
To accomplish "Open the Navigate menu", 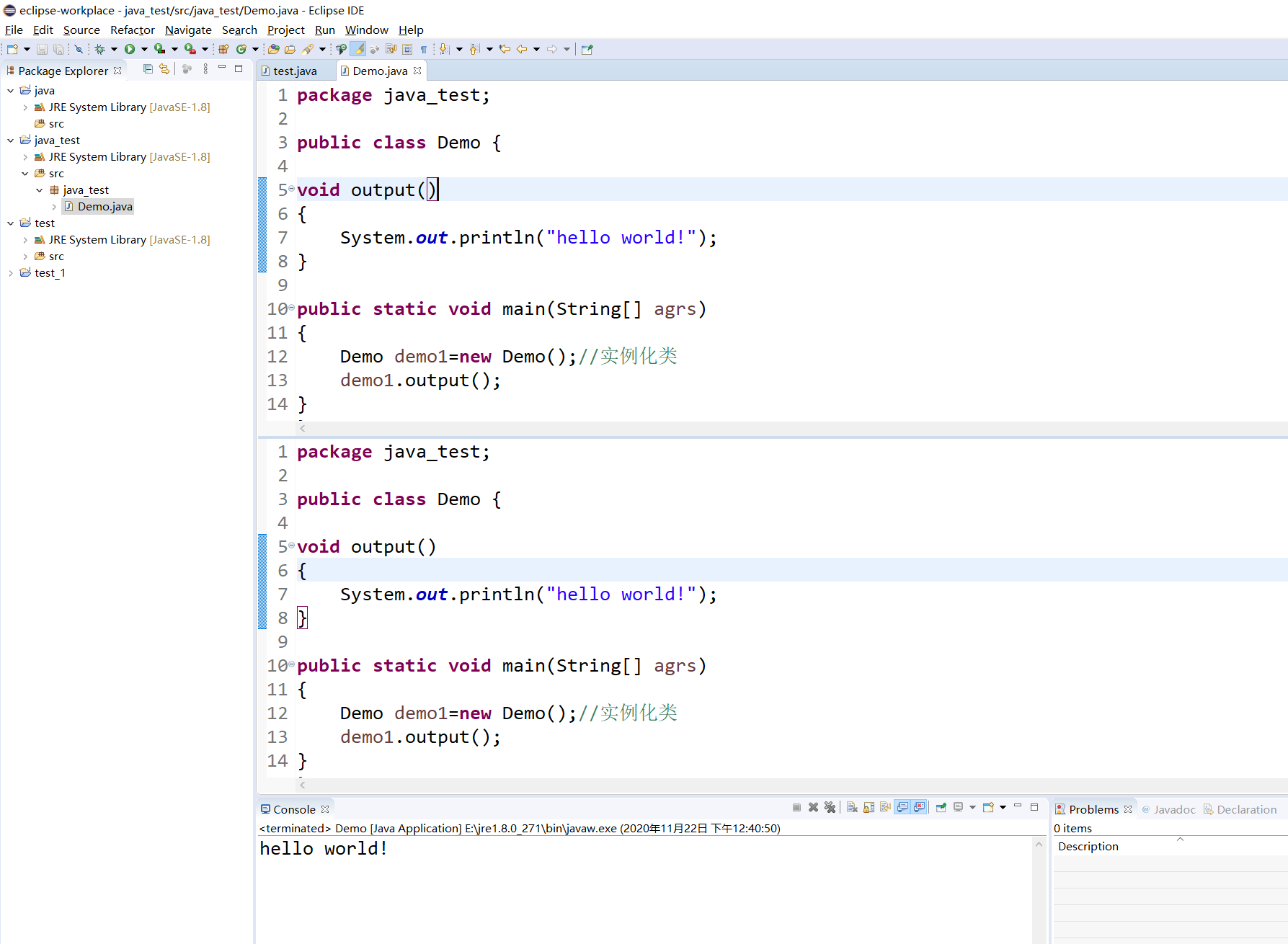I will coord(188,30).
